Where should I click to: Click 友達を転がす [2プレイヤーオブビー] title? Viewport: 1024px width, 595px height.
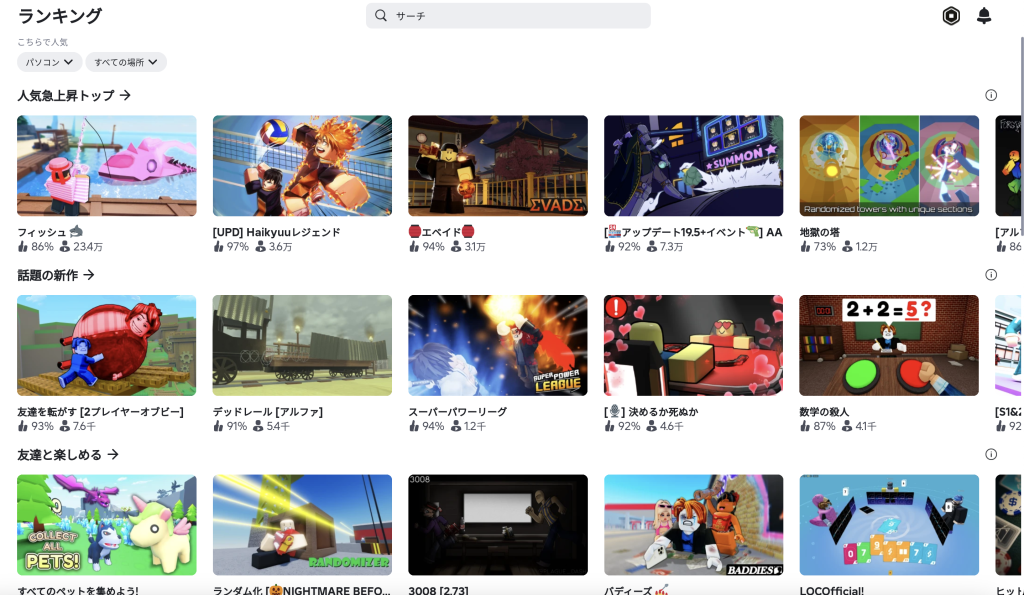[101, 411]
